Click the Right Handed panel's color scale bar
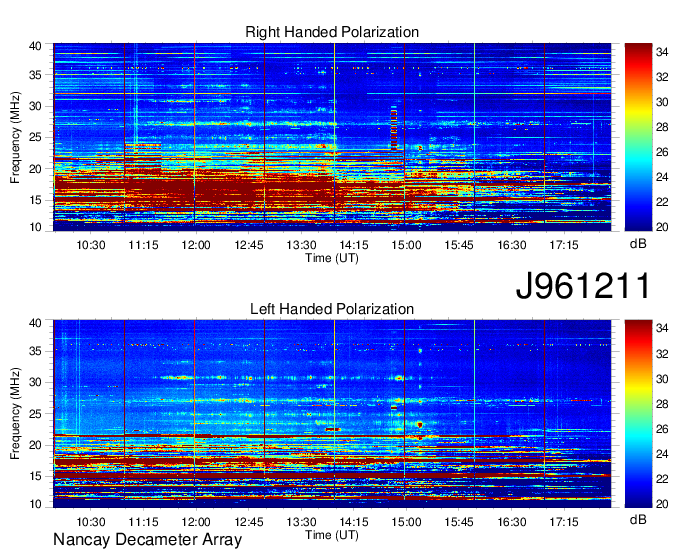 (638, 137)
